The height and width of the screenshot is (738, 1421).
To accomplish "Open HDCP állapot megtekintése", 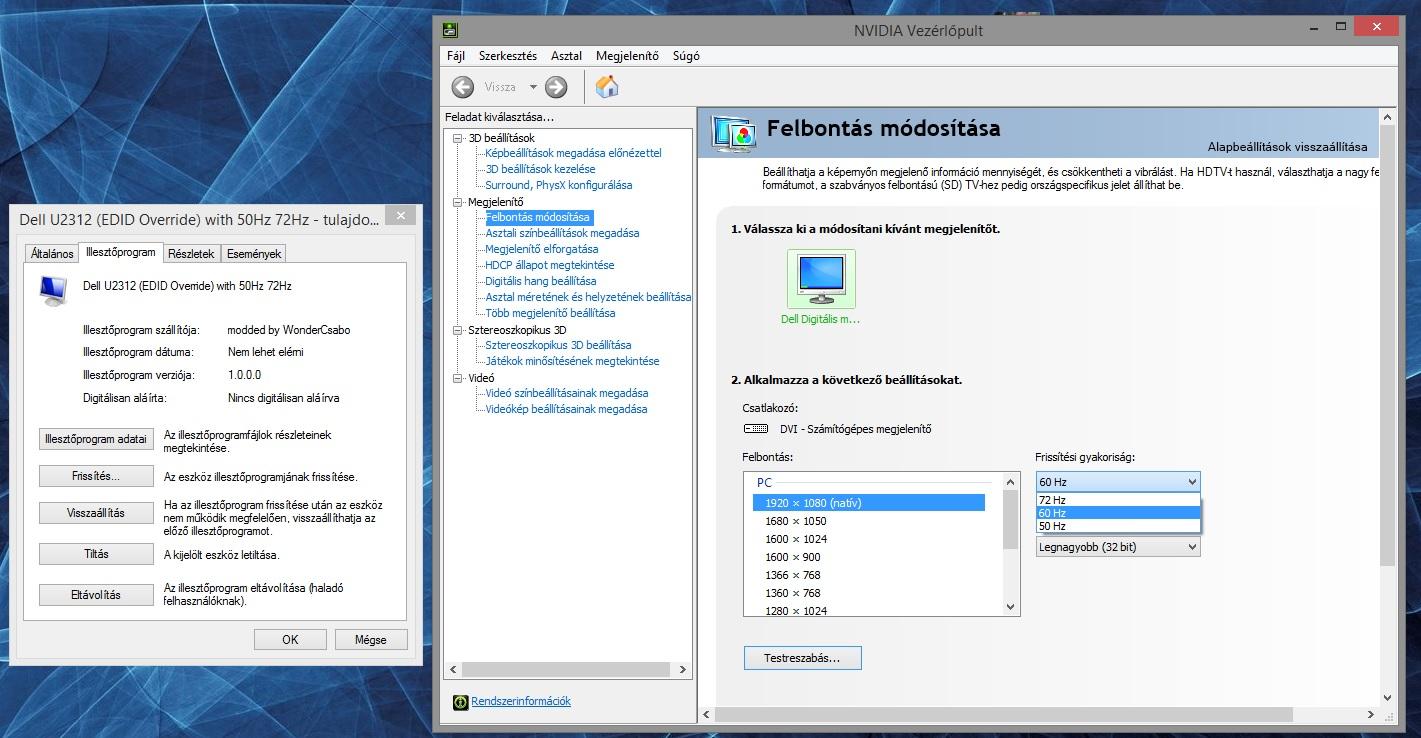I will point(549,265).
